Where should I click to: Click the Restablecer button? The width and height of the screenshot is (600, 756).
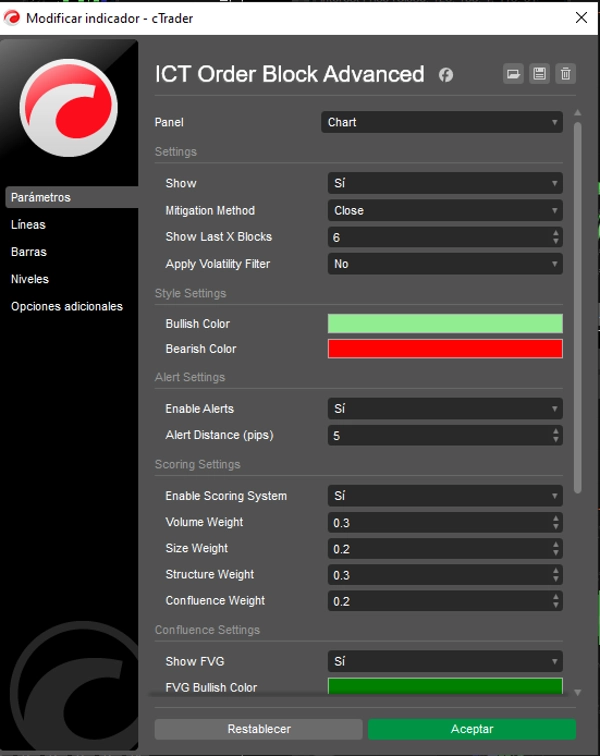coord(258,729)
